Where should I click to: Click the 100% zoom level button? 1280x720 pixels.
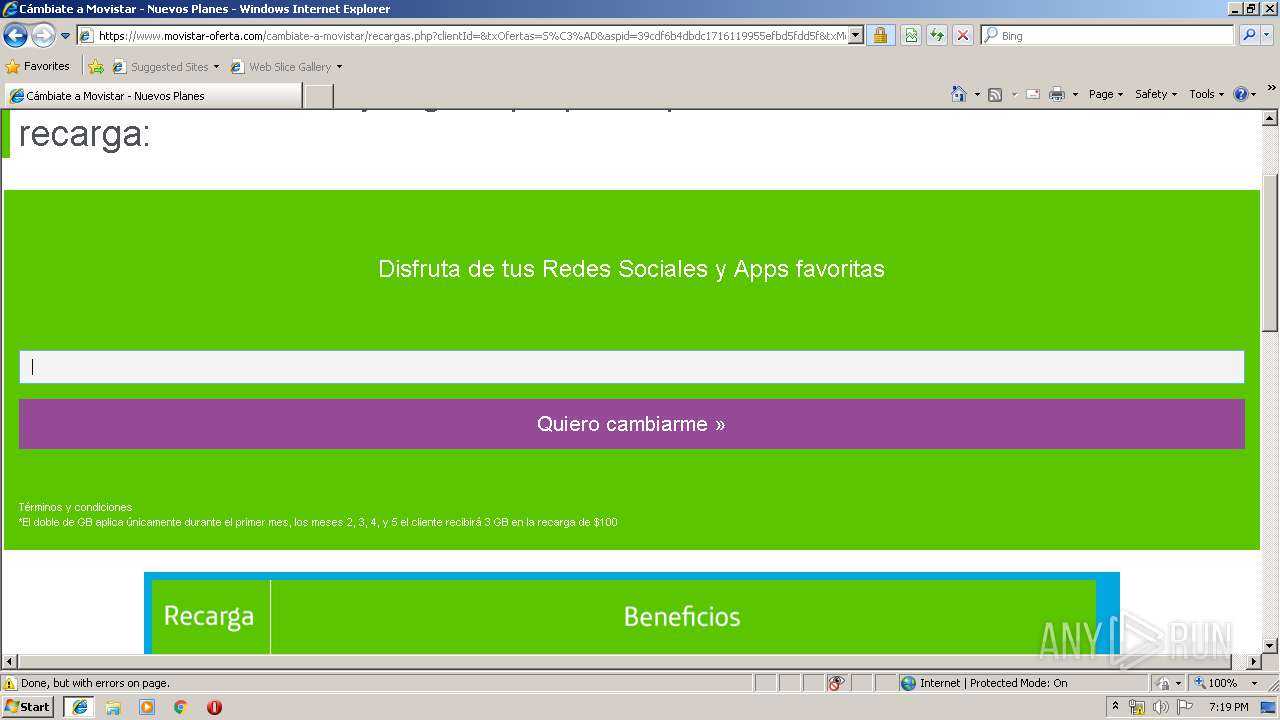[1215, 684]
